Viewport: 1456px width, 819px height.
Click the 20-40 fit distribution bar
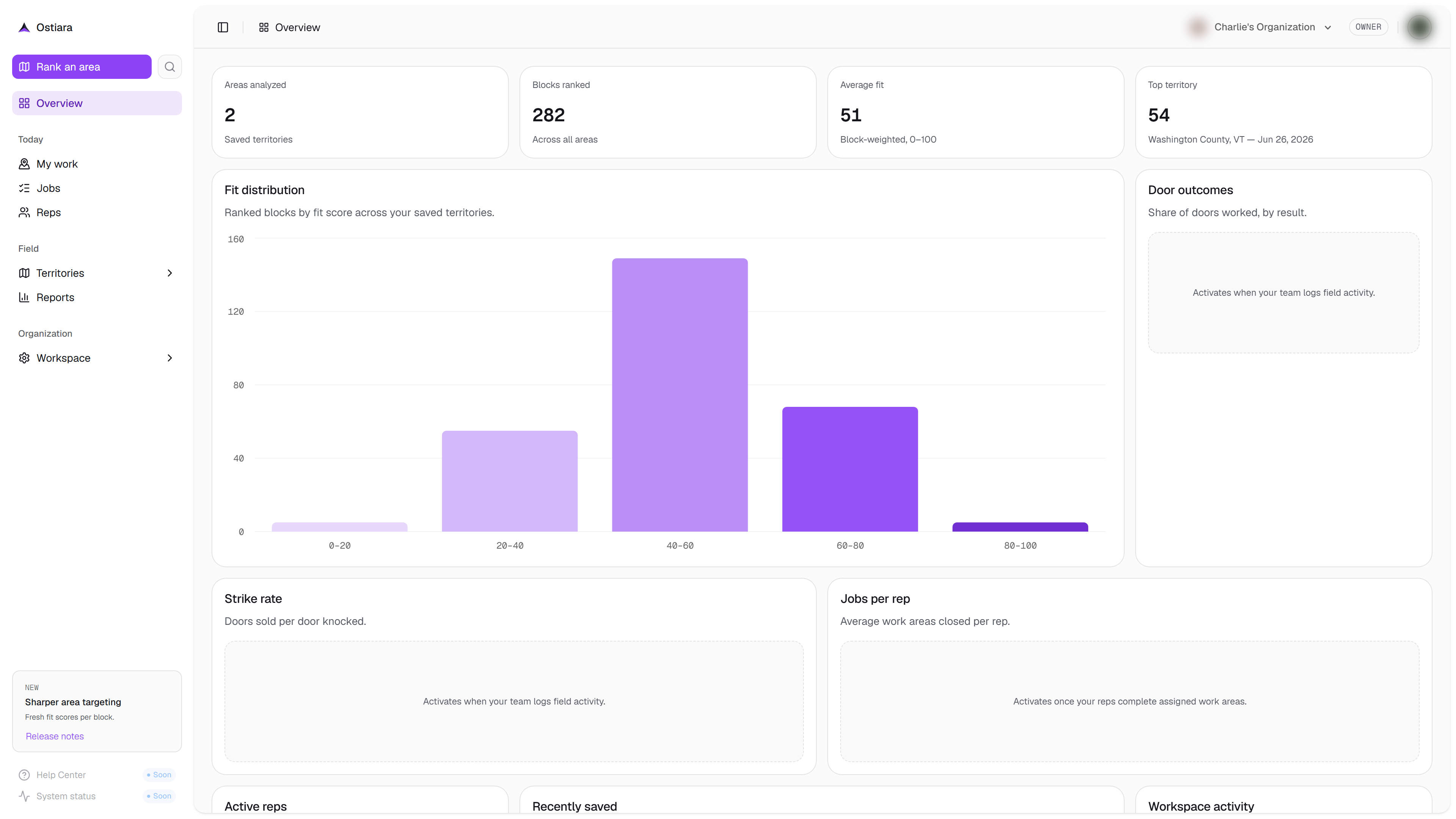click(x=509, y=481)
